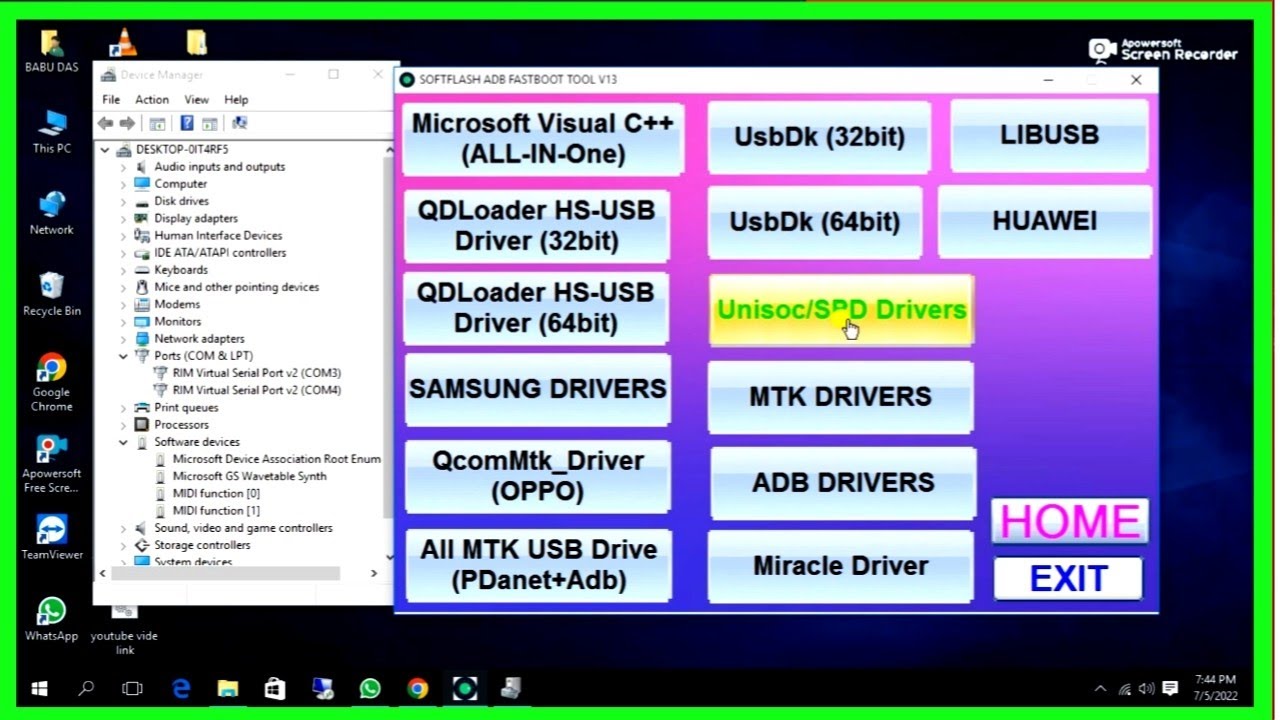Screen dimensions: 1280x720
Task: Click Forward arrow in Device Manager toolbar
Action: 127,123
